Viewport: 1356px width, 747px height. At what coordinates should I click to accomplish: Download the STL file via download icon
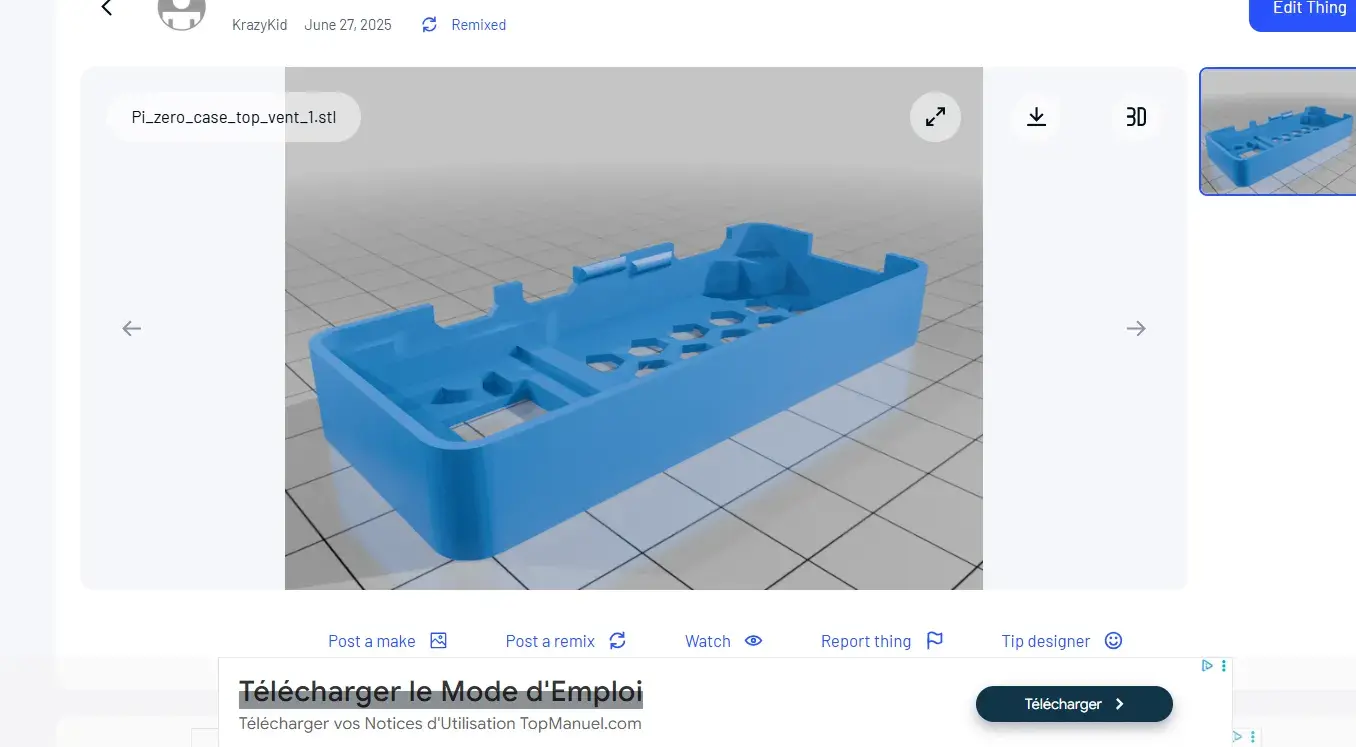(1036, 117)
